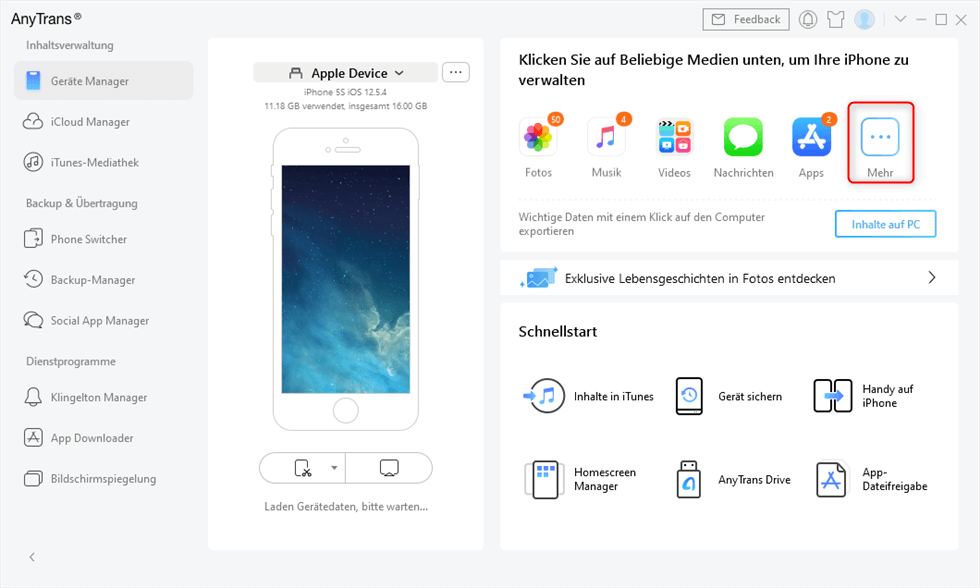980x588 pixels.
Task: Open Exklusive Lebensgeschichten in Fotos banner
Action: 729,278
